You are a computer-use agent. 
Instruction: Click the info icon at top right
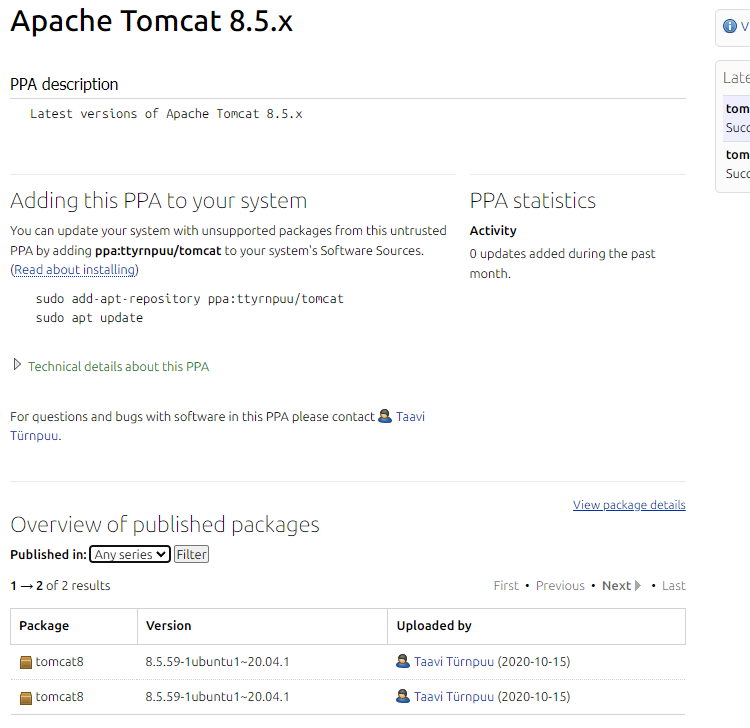coord(729,26)
